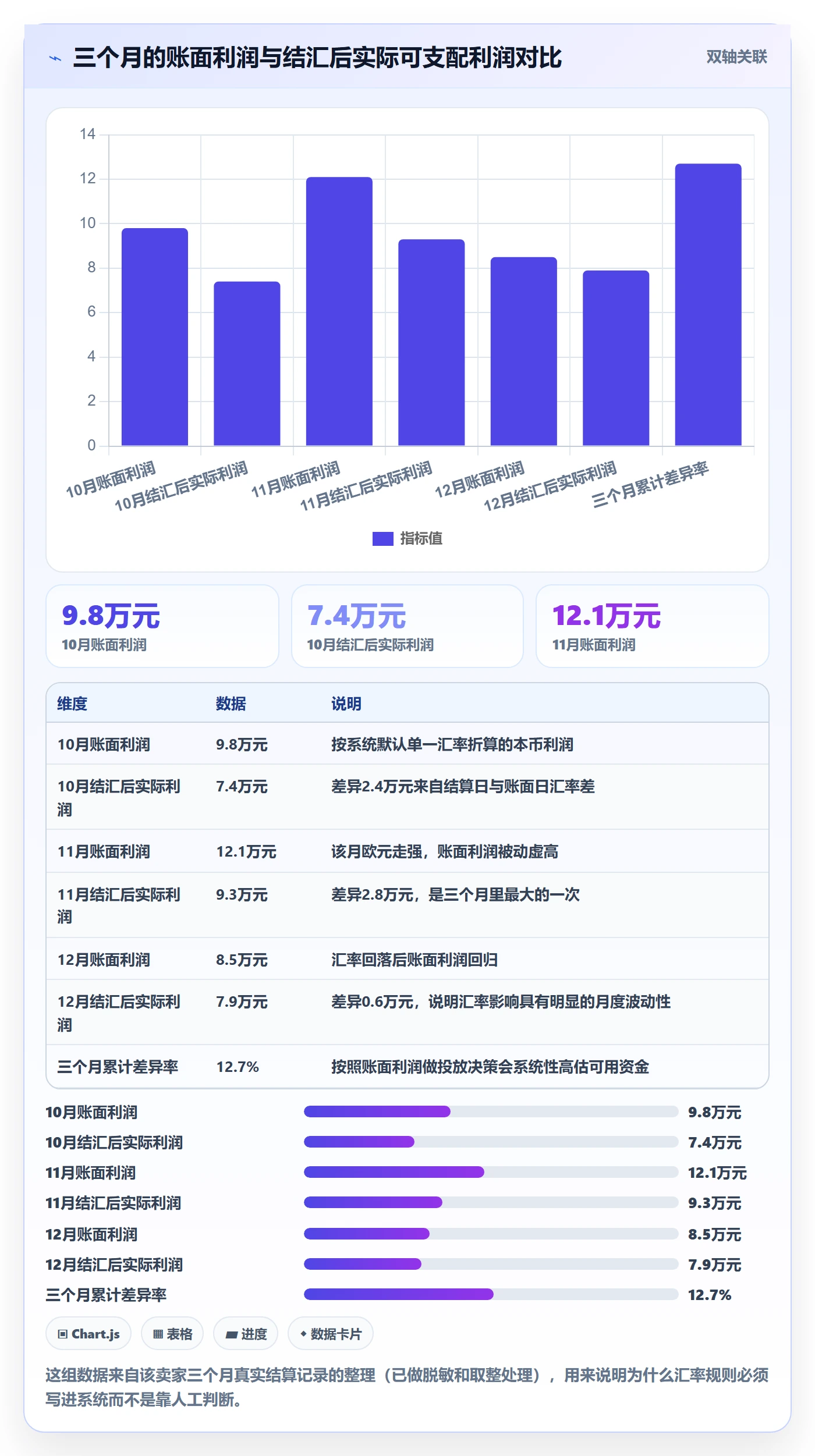Select table cell 8.5万元
This screenshot has height=1456, width=815.
[x=242, y=960]
